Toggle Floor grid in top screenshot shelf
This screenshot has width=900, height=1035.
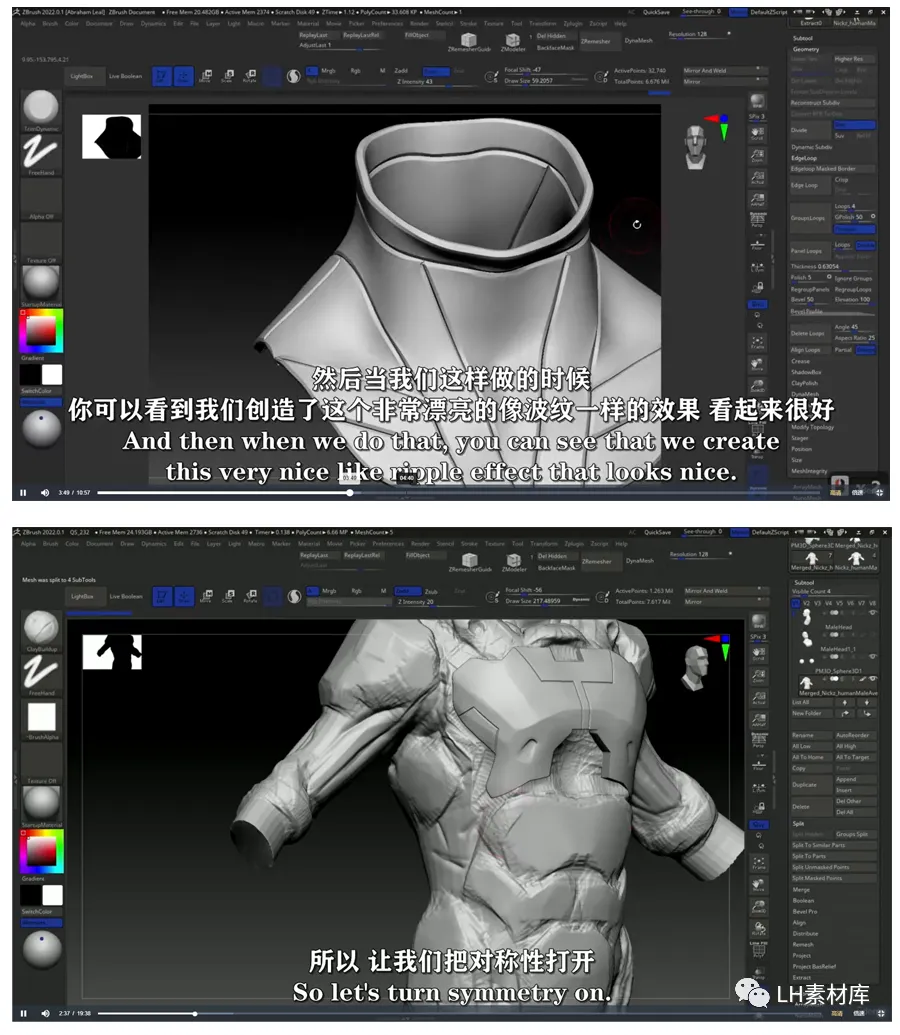pyautogui.click(x=757, y=245)
